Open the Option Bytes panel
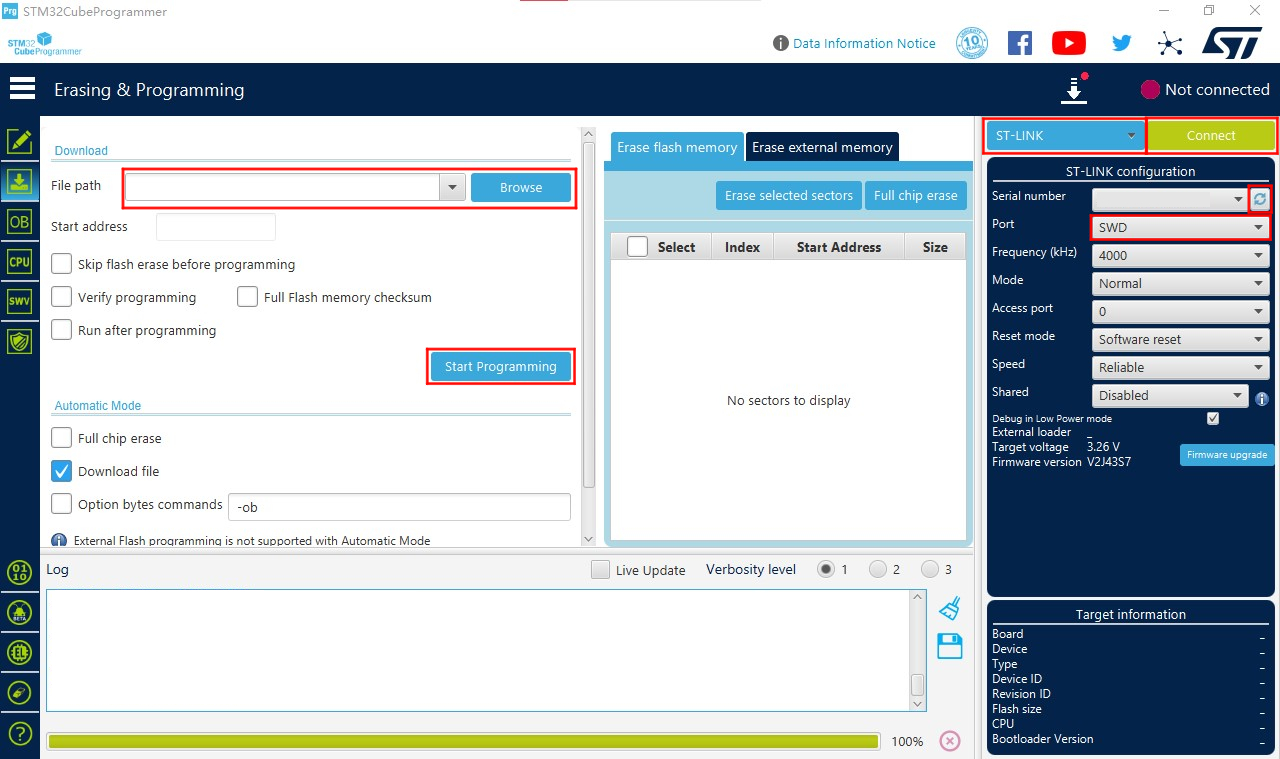This screenshot has height=759, width=1280. pyautogui.click(x=20, y=221)
